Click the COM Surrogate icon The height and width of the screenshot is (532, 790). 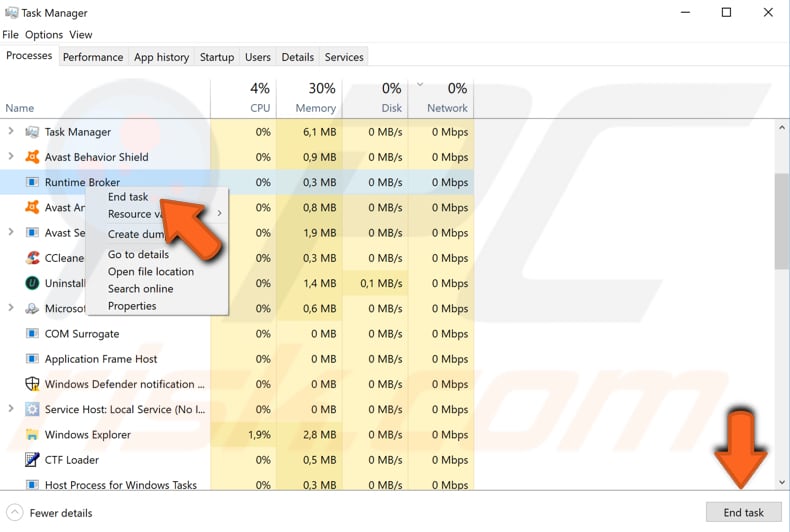tap(32, 334)
